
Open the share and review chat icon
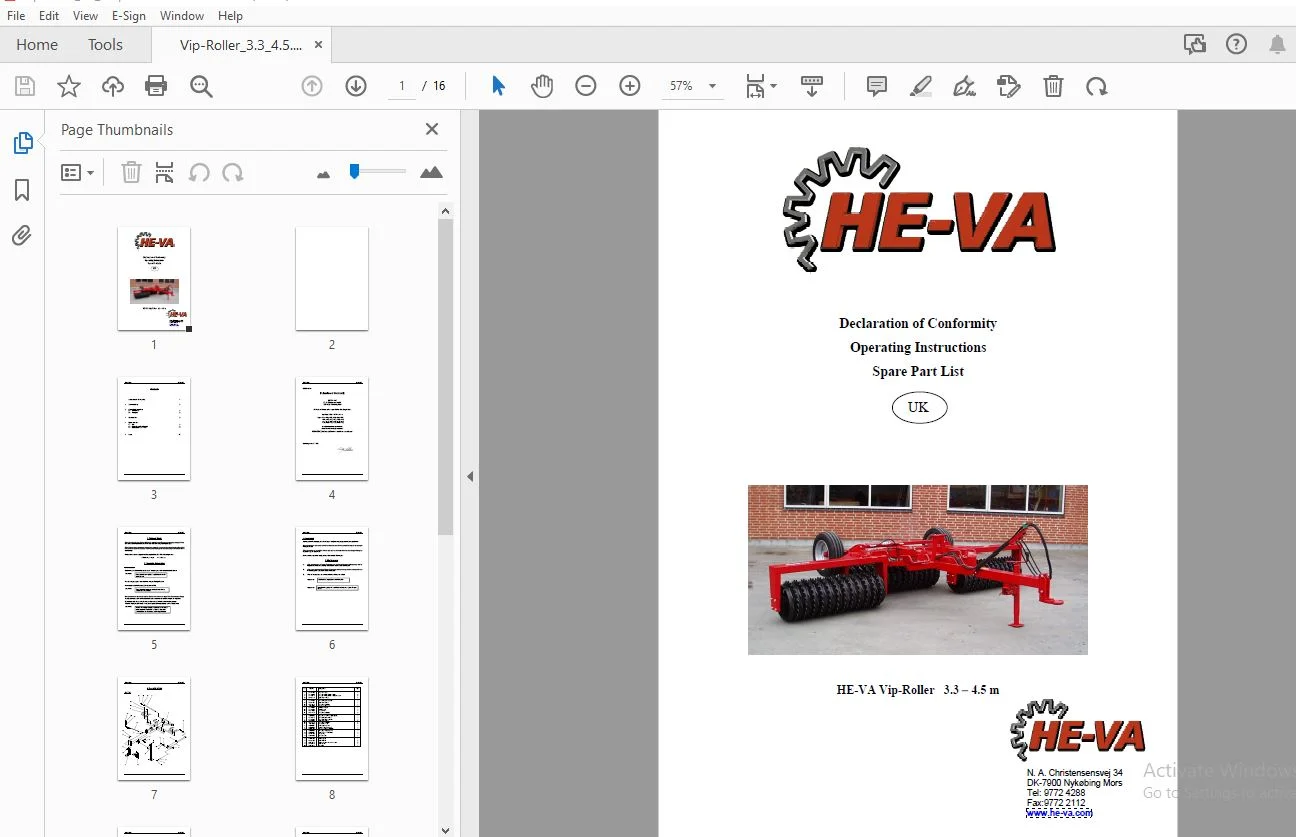[x=1194, y=44]
